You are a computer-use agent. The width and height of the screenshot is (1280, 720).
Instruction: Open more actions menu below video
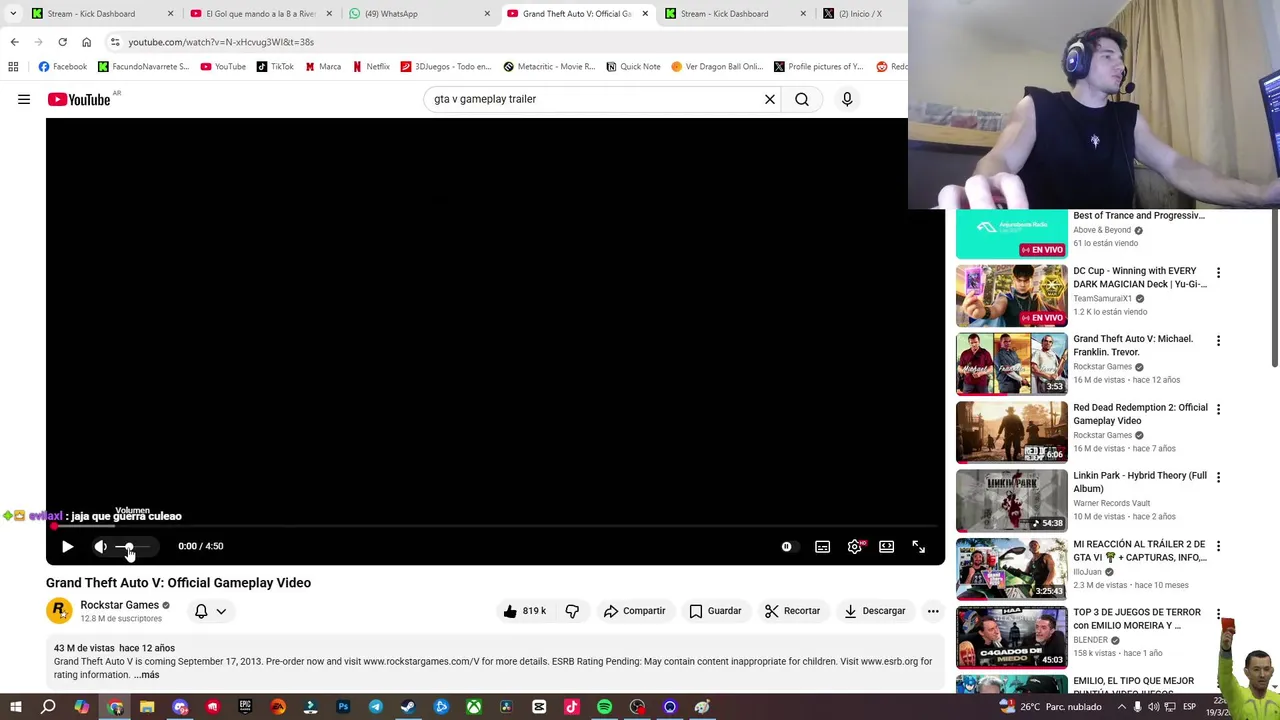[x=933, y=611]
